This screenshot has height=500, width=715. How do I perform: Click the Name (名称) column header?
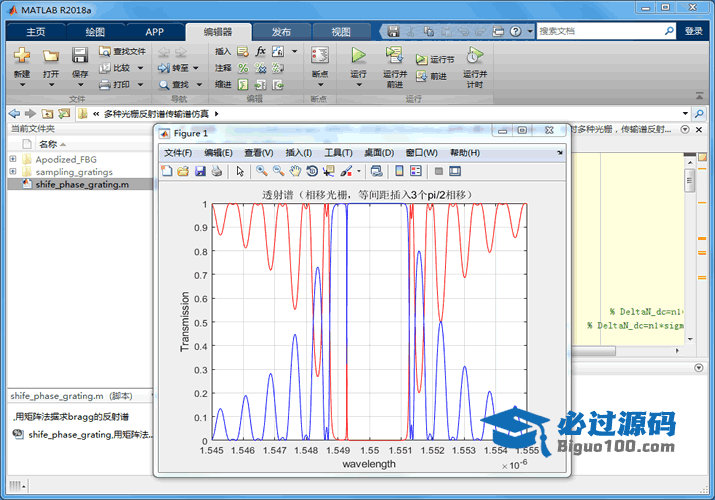(x=47, y=144)
